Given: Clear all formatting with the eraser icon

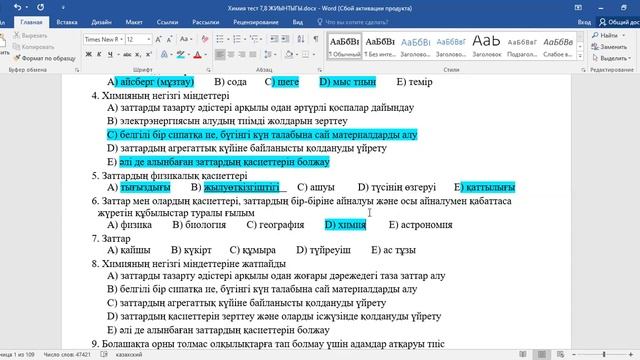Looking at the screenshot, I should pos(205,39).
